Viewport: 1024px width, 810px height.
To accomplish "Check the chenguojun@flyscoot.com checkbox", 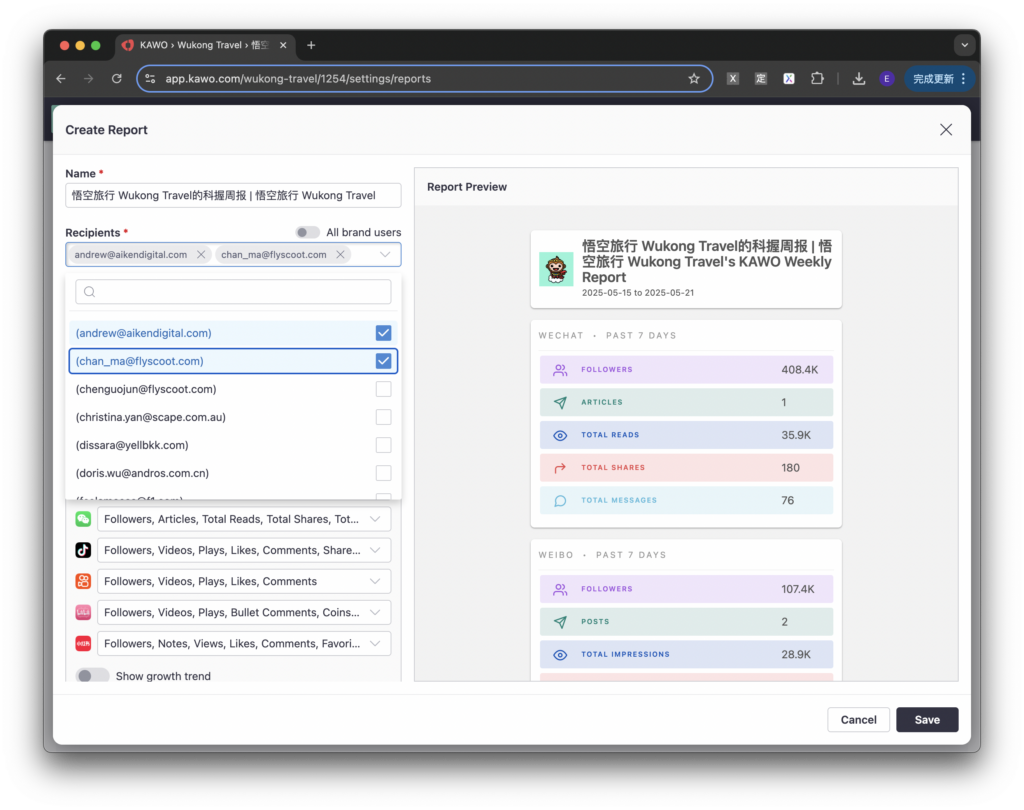I will (383, 389).
